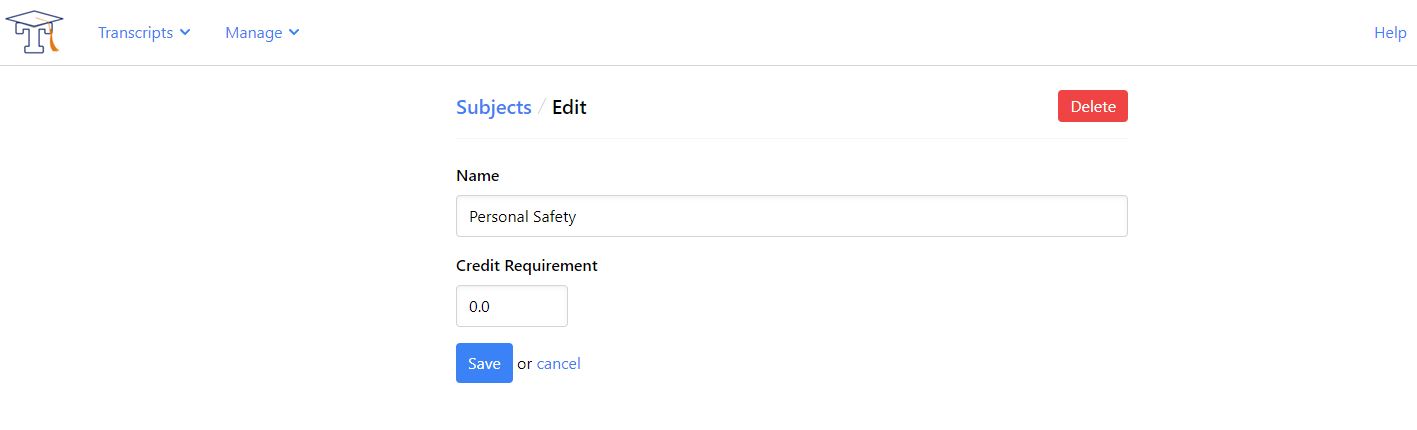Open the Help link
The image size is (1417, 430).
click(1390, 33)
